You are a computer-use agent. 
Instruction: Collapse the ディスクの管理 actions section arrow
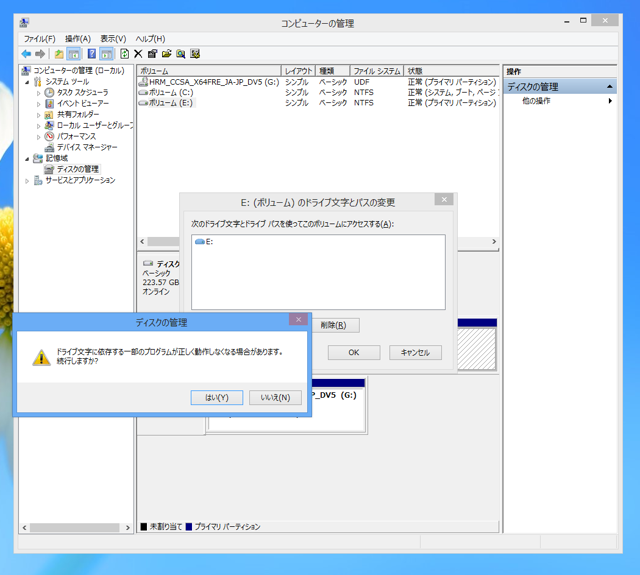609,87
